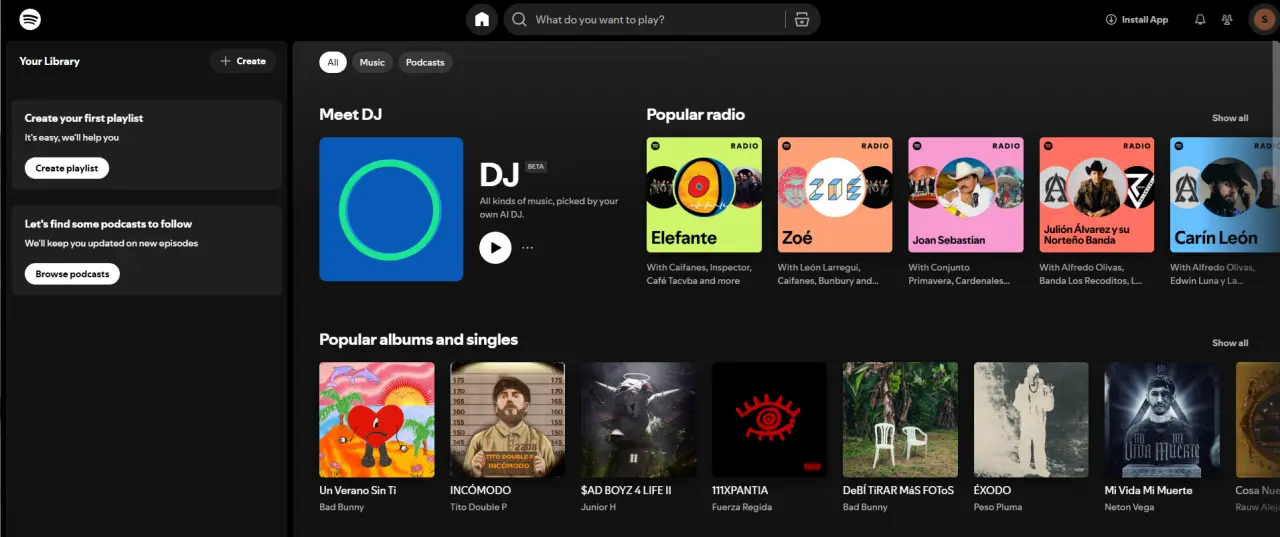
Task: Click 'Peso Pluma' artist name
Action: click(998, 507)
